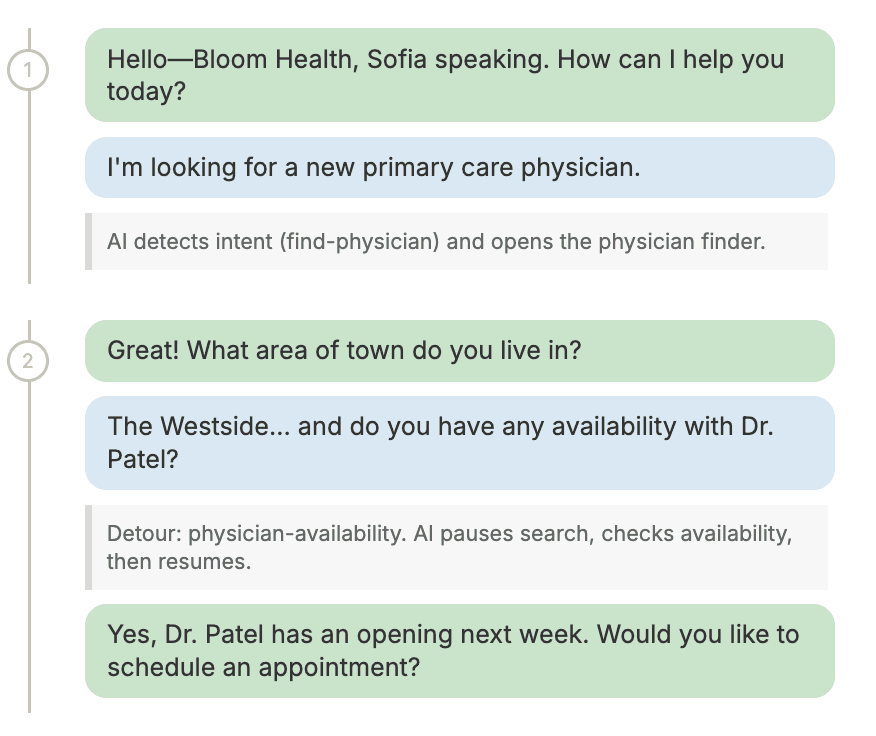The width and height of the screenshot is (876, 736).
Task: Click the primary care physician message
Action: pos(460,167)
